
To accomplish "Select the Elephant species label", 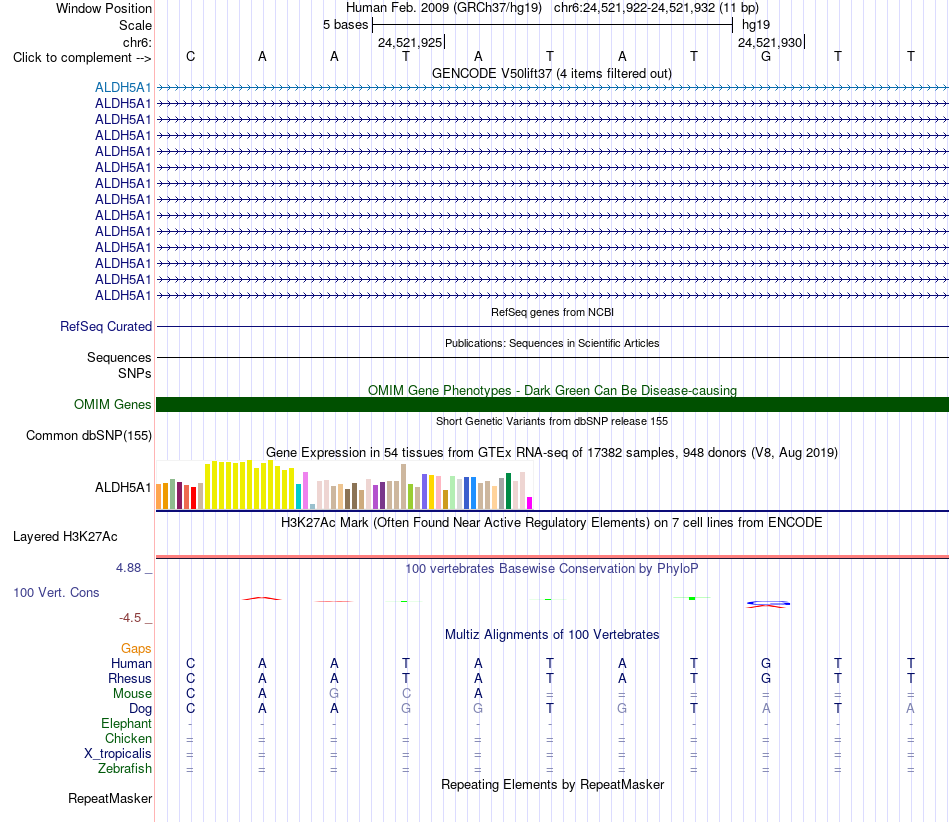I will coord(126,723).
